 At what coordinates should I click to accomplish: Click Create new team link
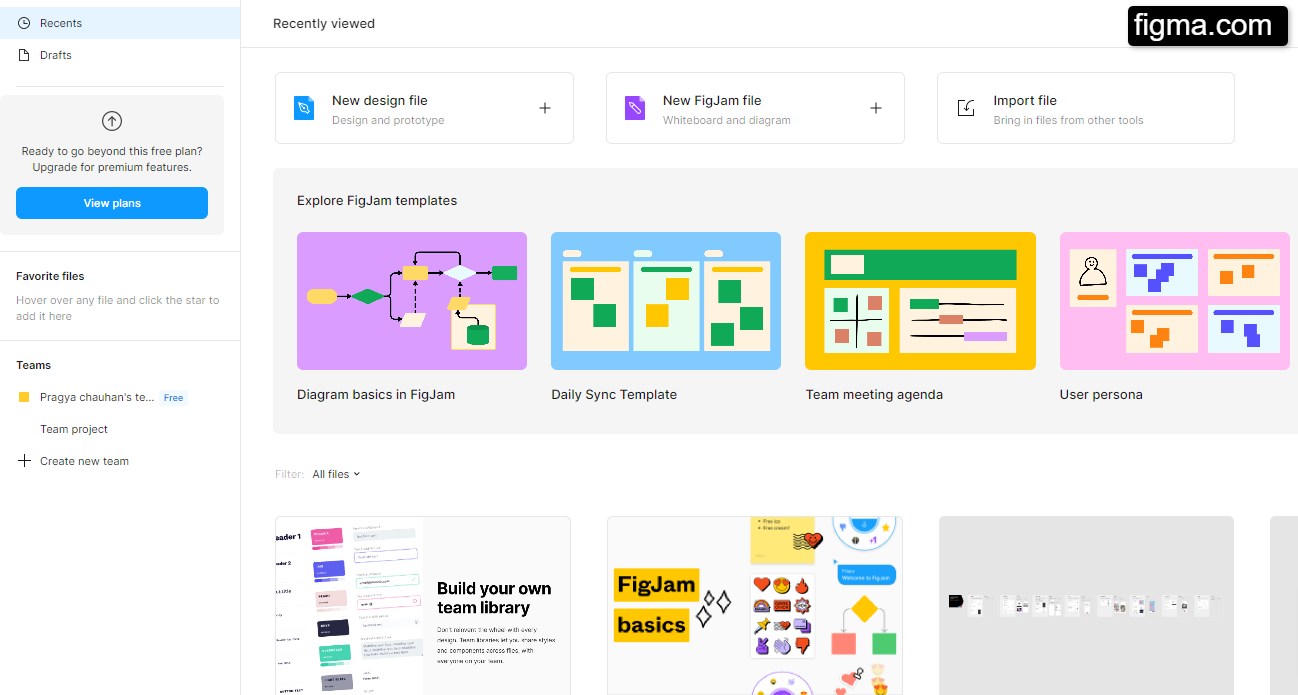coord(84,461)
